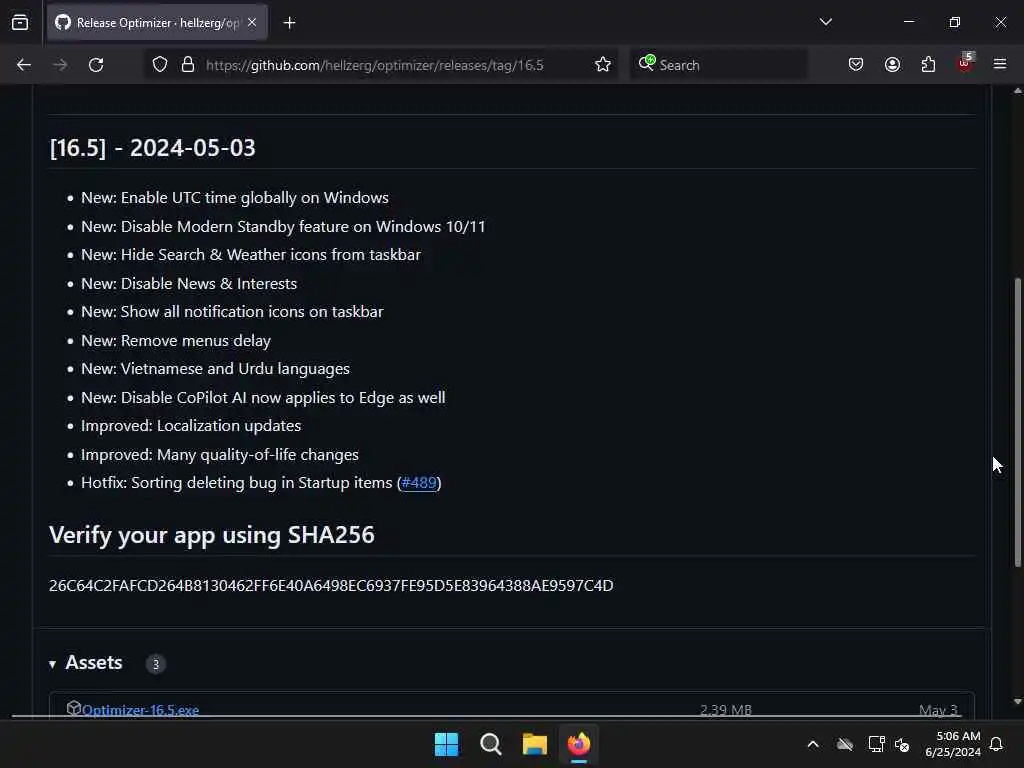Open the list all tabs dropdown
Image resolution: width=1024 pixels, height=768 pixels.
pyautogui.click(x=825, y=22)
